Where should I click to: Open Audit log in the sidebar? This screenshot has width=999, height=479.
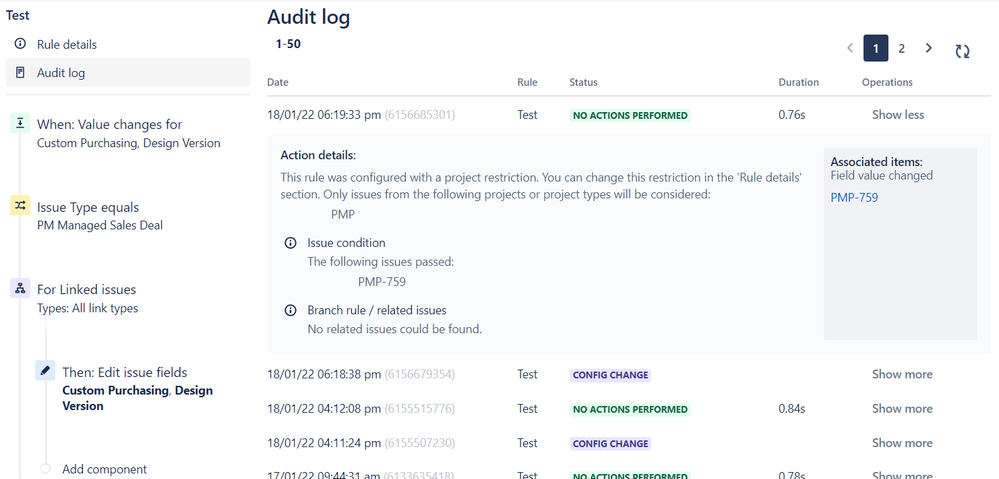(128, 73)
